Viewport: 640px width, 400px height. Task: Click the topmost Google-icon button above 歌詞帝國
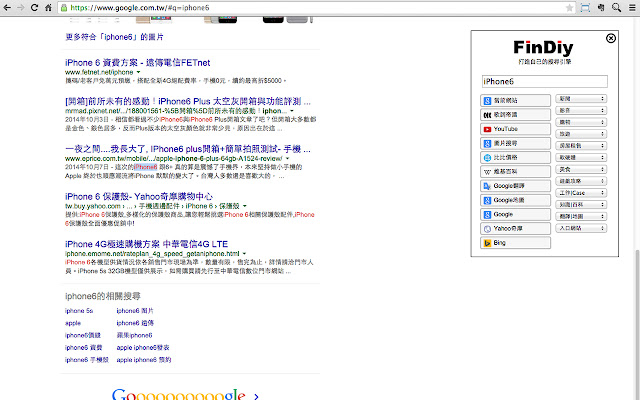[516, 100]
